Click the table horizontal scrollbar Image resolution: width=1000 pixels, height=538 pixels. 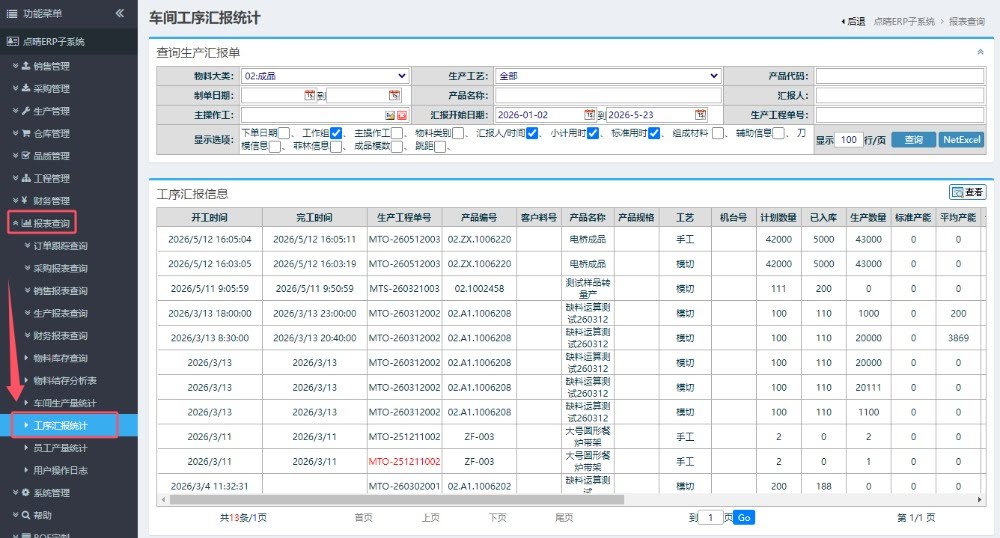[396, 500]
